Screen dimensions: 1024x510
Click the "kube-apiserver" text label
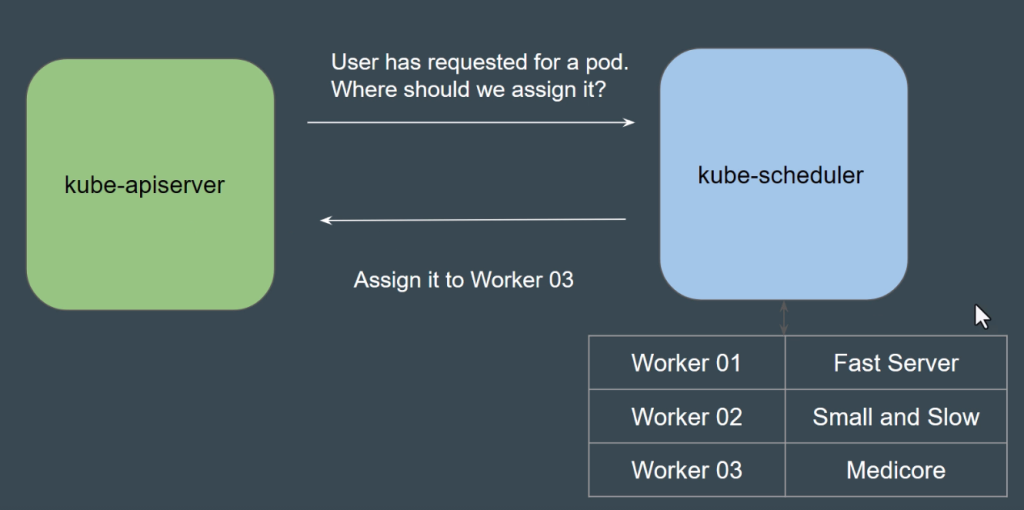[x=145, y=185]
